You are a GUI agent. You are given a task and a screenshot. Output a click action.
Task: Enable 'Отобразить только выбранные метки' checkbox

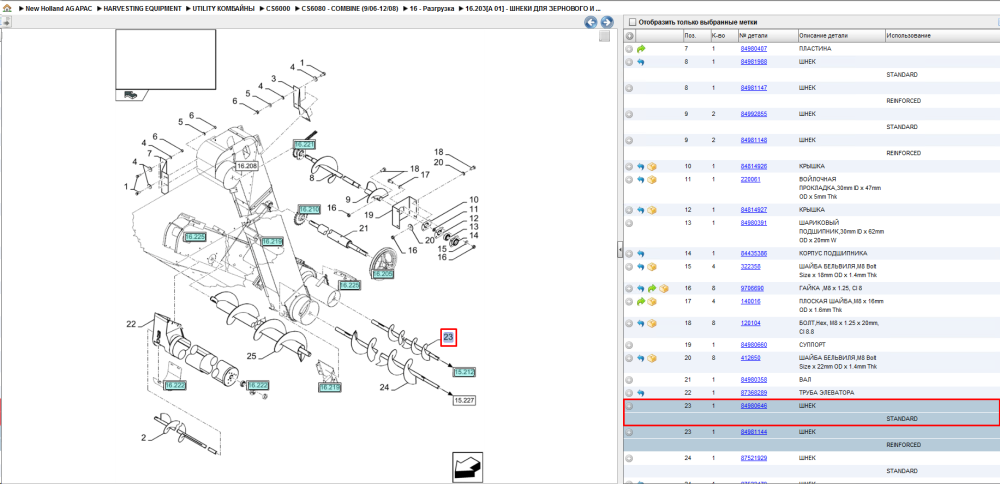[x=631, y=22]
